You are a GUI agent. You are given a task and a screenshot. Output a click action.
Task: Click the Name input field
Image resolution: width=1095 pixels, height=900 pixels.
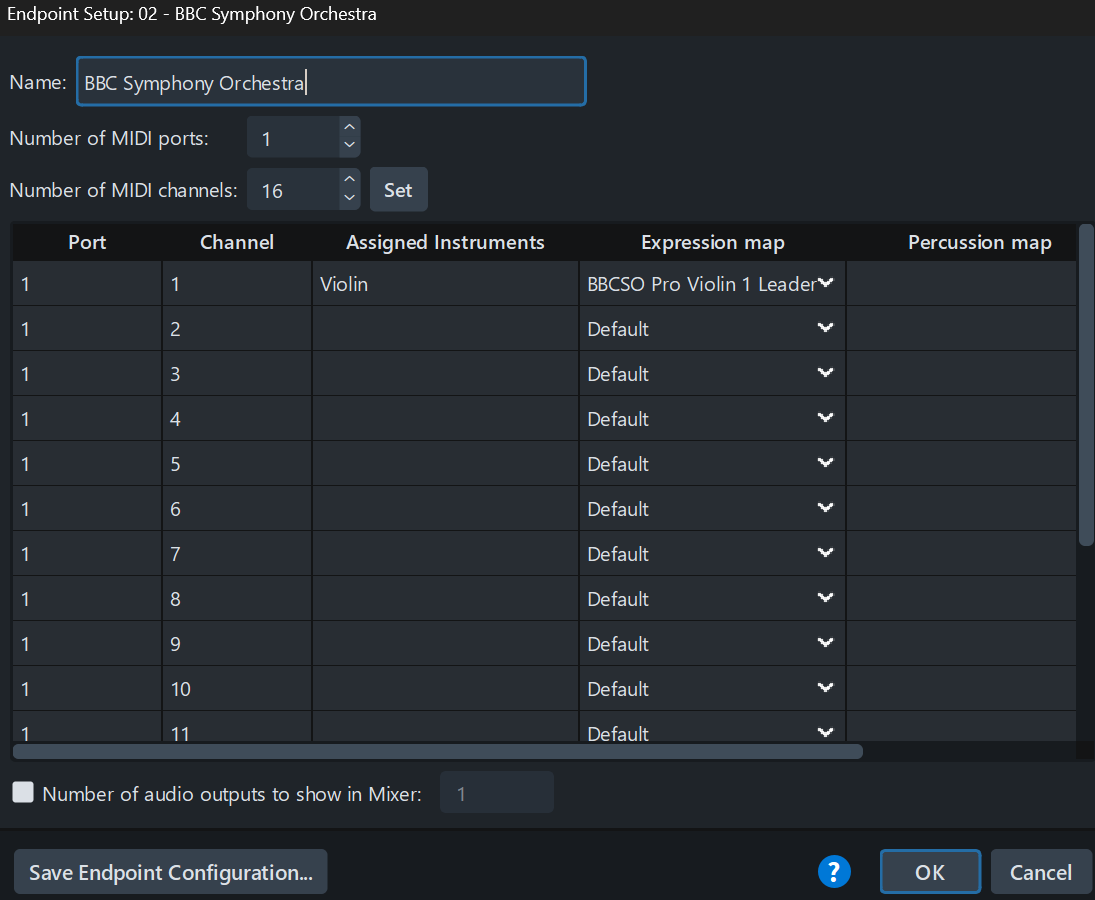point(331,82)
